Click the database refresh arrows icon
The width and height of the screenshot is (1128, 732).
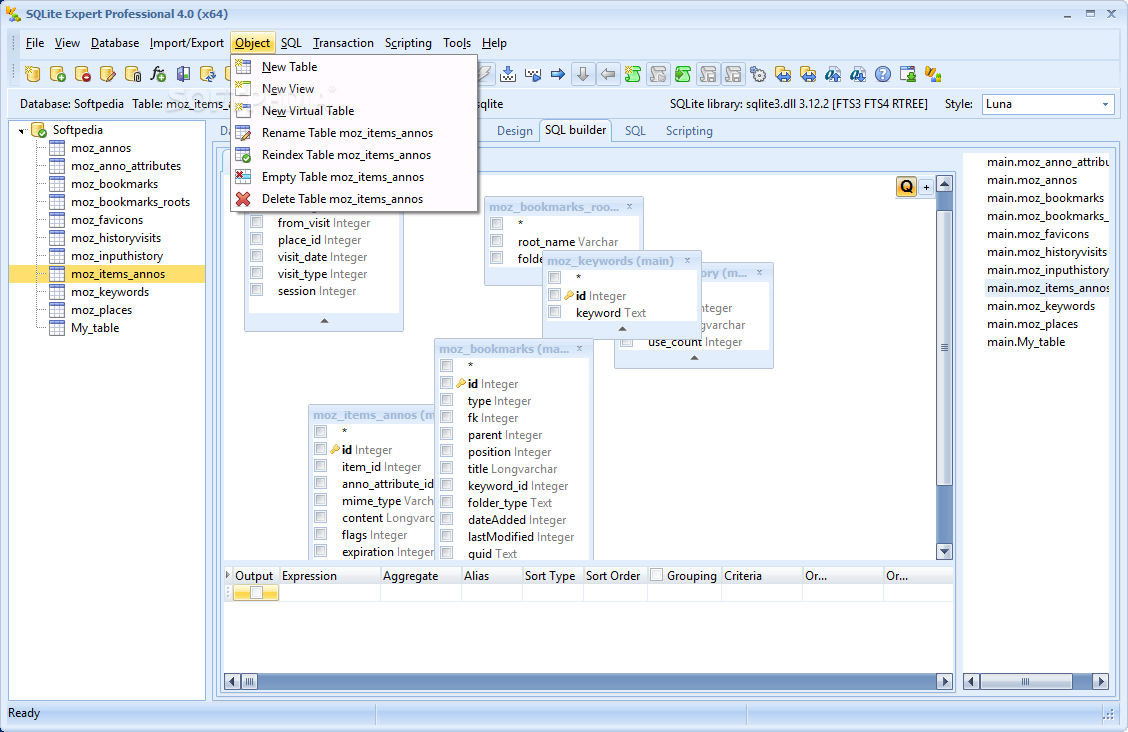tap(208, 74)
